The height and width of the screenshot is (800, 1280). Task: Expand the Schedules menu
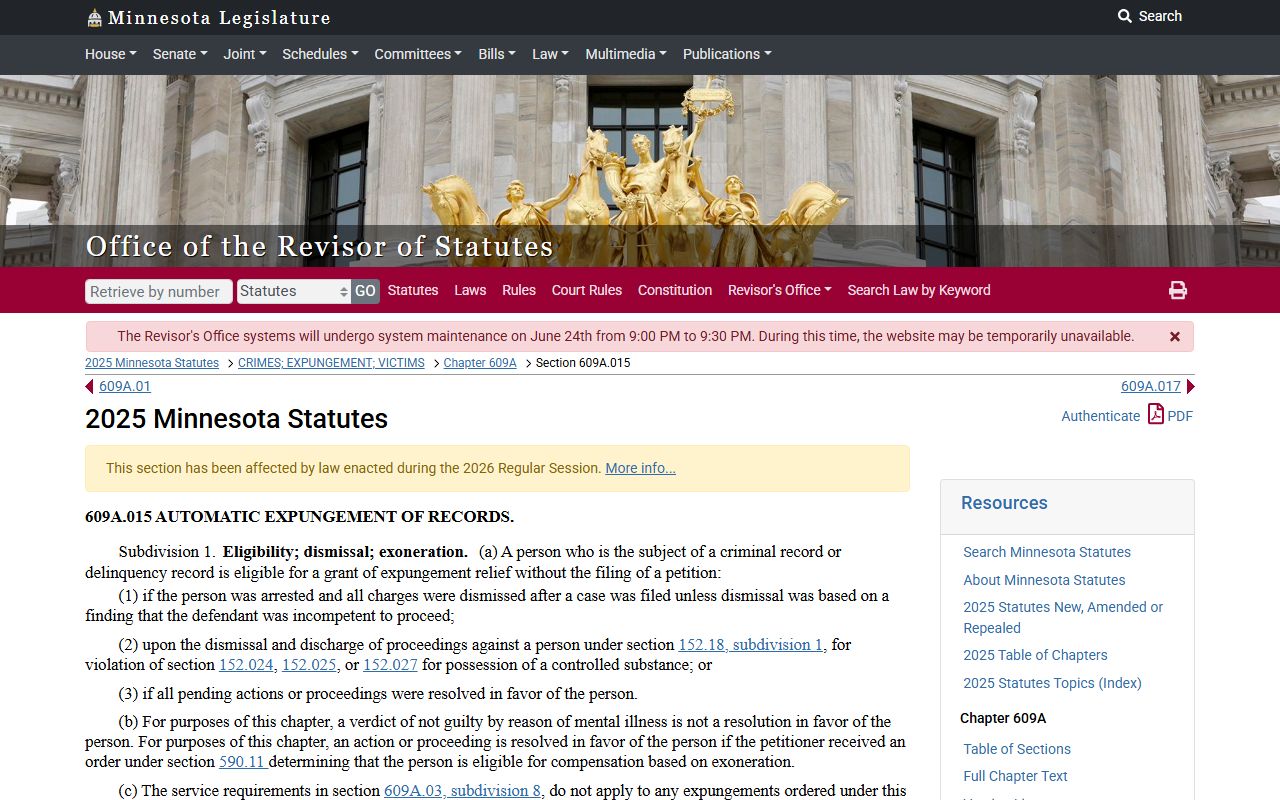pos(320,54)
